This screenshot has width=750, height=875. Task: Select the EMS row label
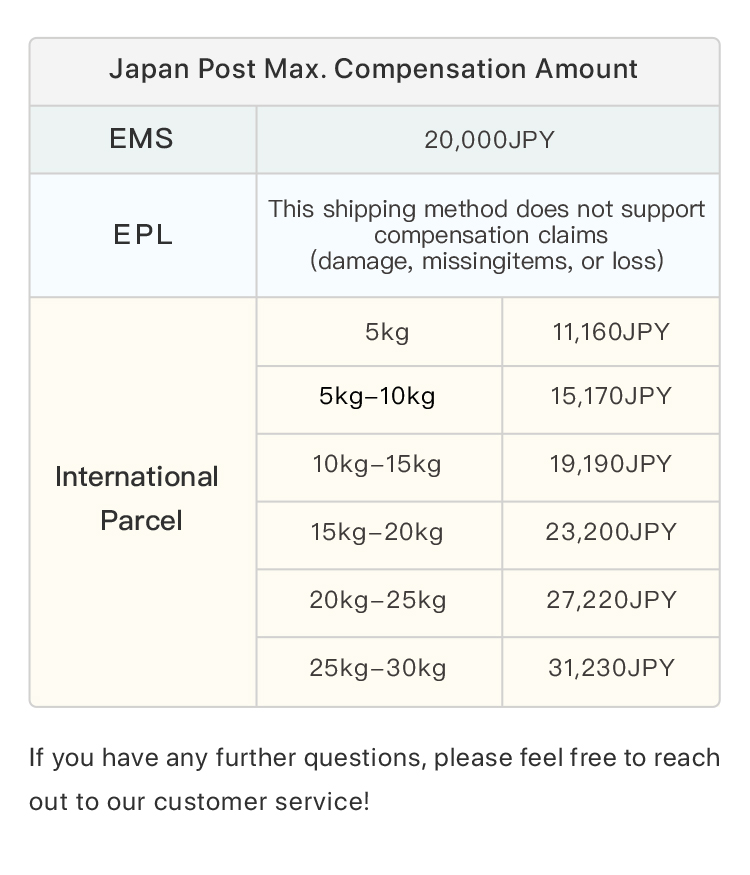(141, 139)
